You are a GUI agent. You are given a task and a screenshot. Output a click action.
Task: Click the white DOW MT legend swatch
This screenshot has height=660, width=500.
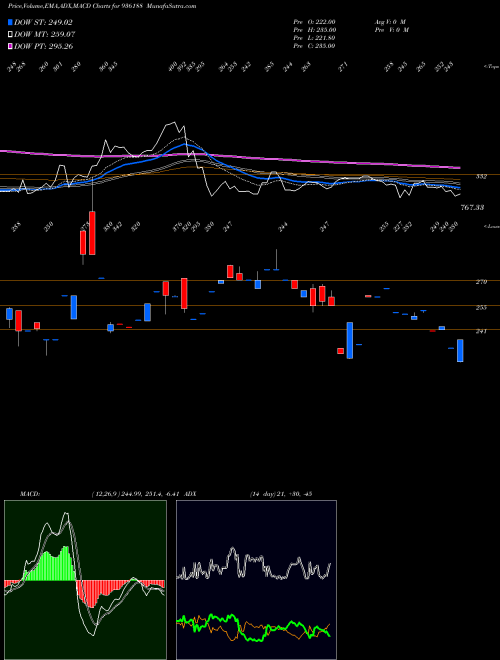pyautogui.click(x=10, y=34)
